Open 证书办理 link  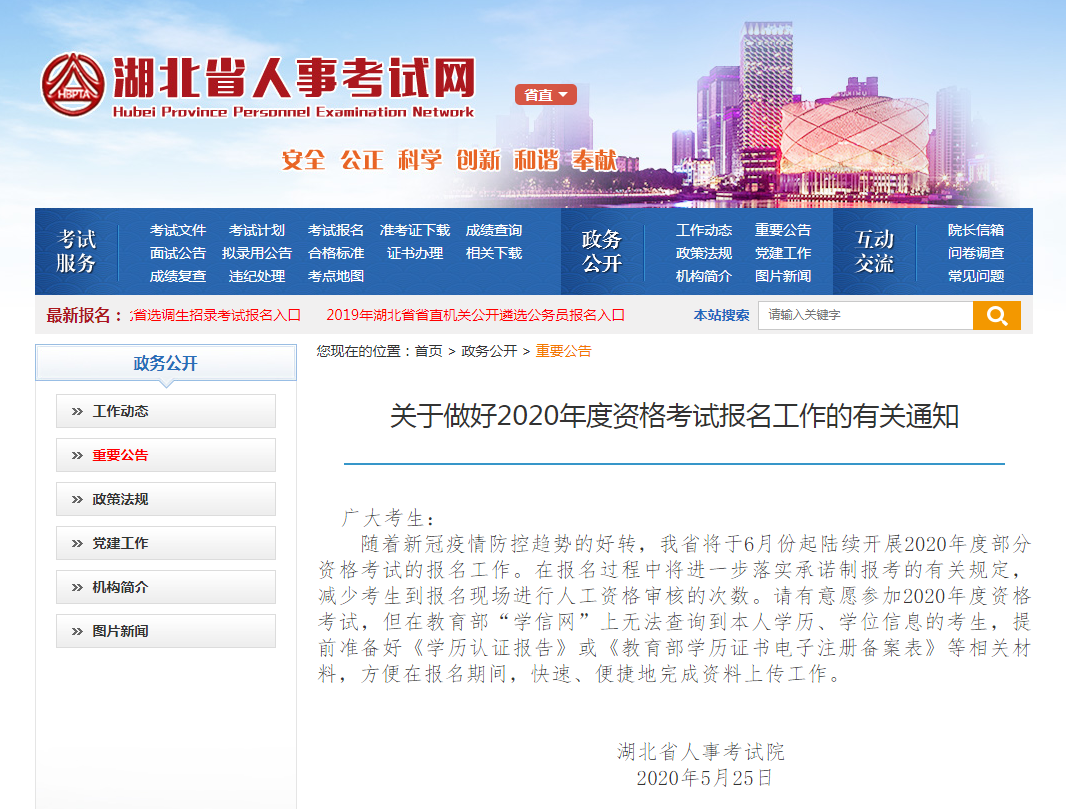pos(415,253)
